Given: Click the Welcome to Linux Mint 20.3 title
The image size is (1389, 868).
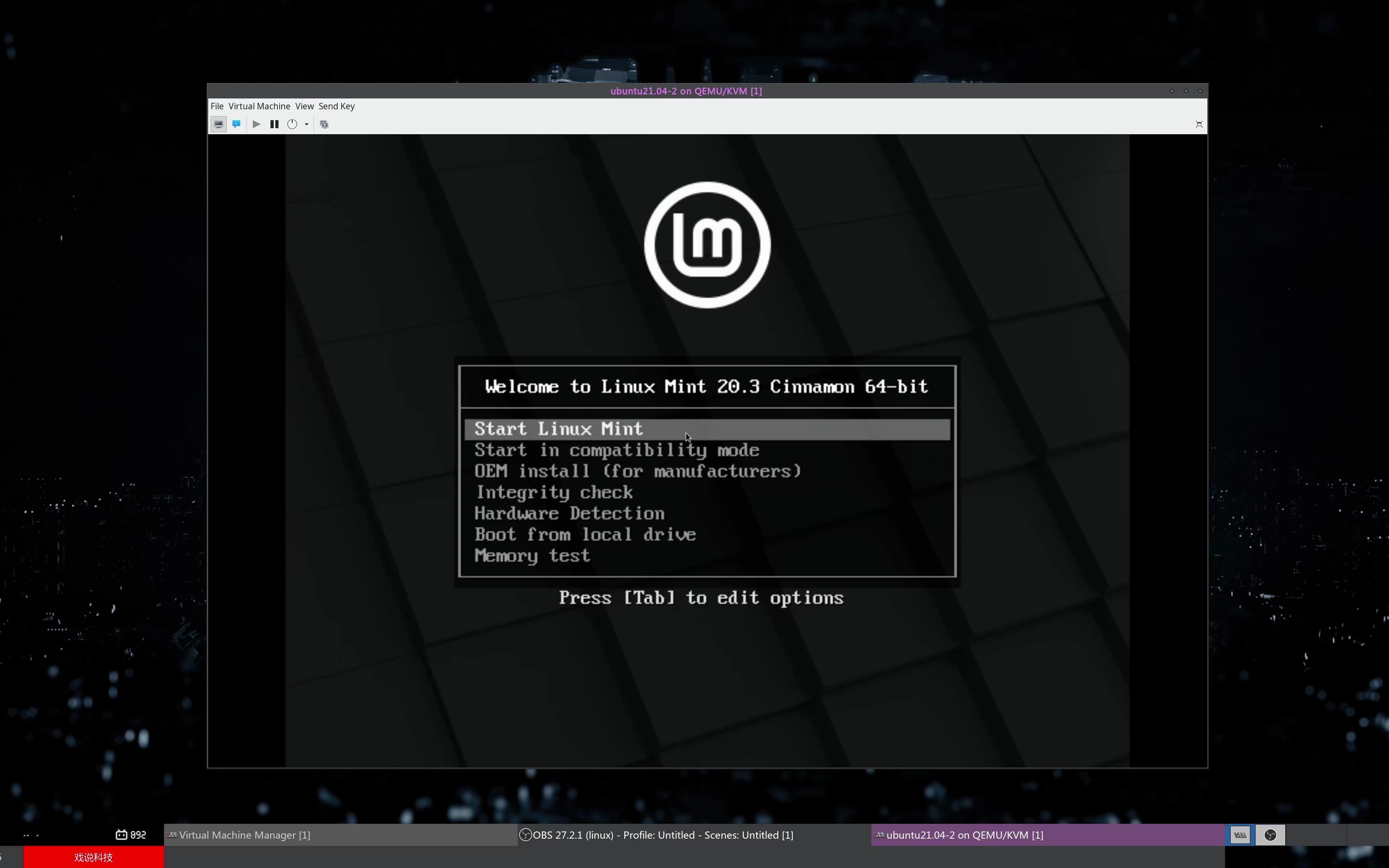Looking at the screenshot, I should (x=707, y=387).
